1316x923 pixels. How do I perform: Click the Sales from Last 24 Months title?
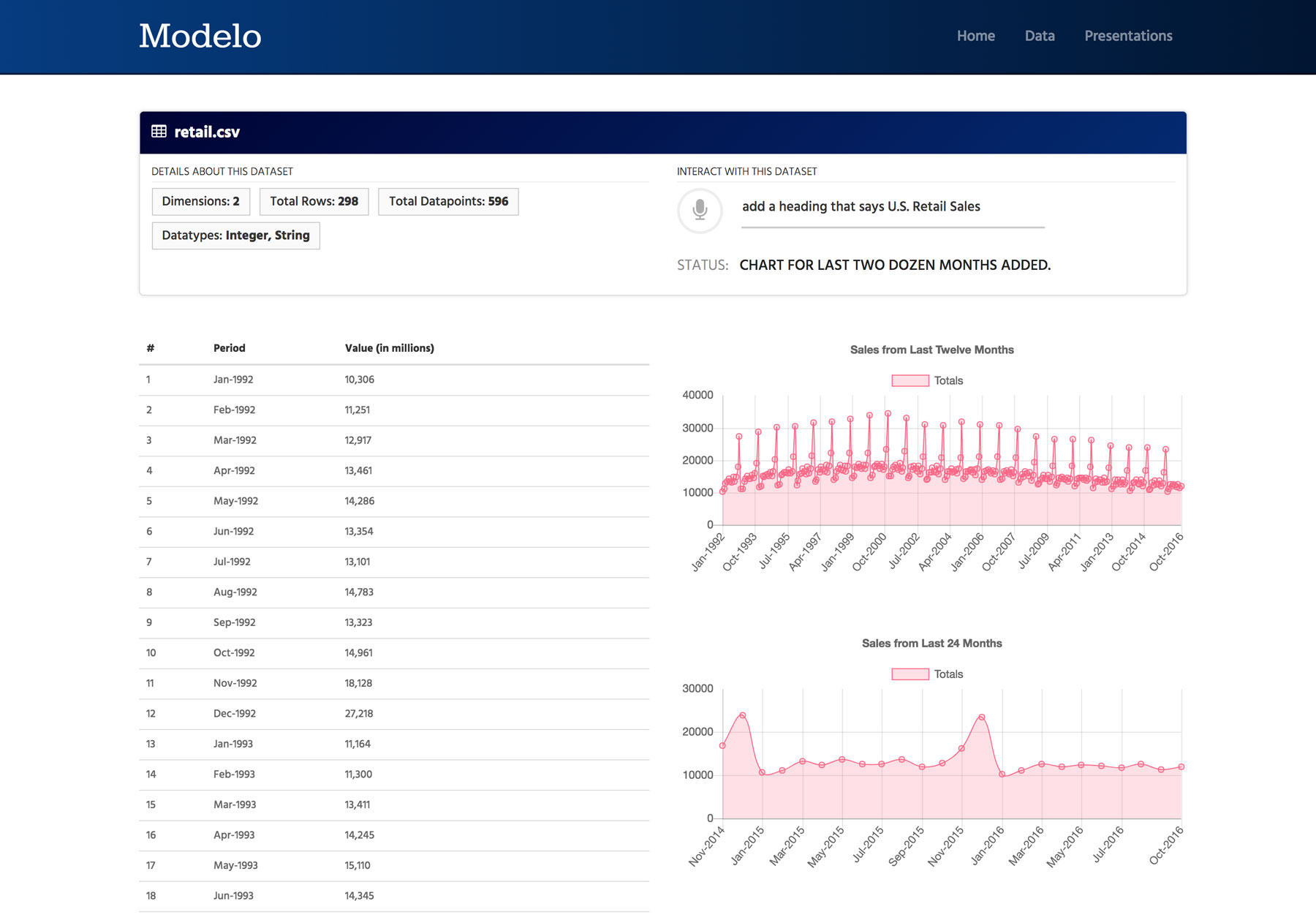931,643
